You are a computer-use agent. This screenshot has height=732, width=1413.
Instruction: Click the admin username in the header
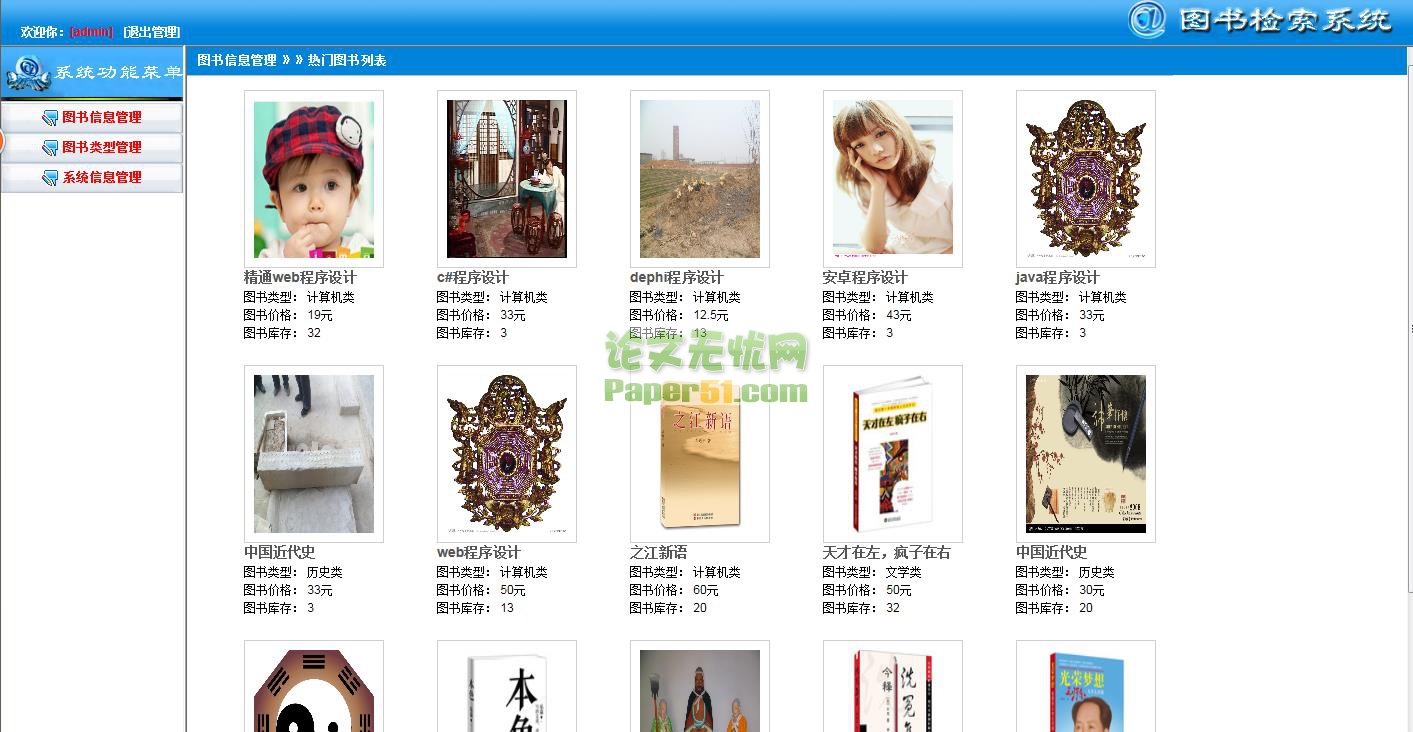92,32
